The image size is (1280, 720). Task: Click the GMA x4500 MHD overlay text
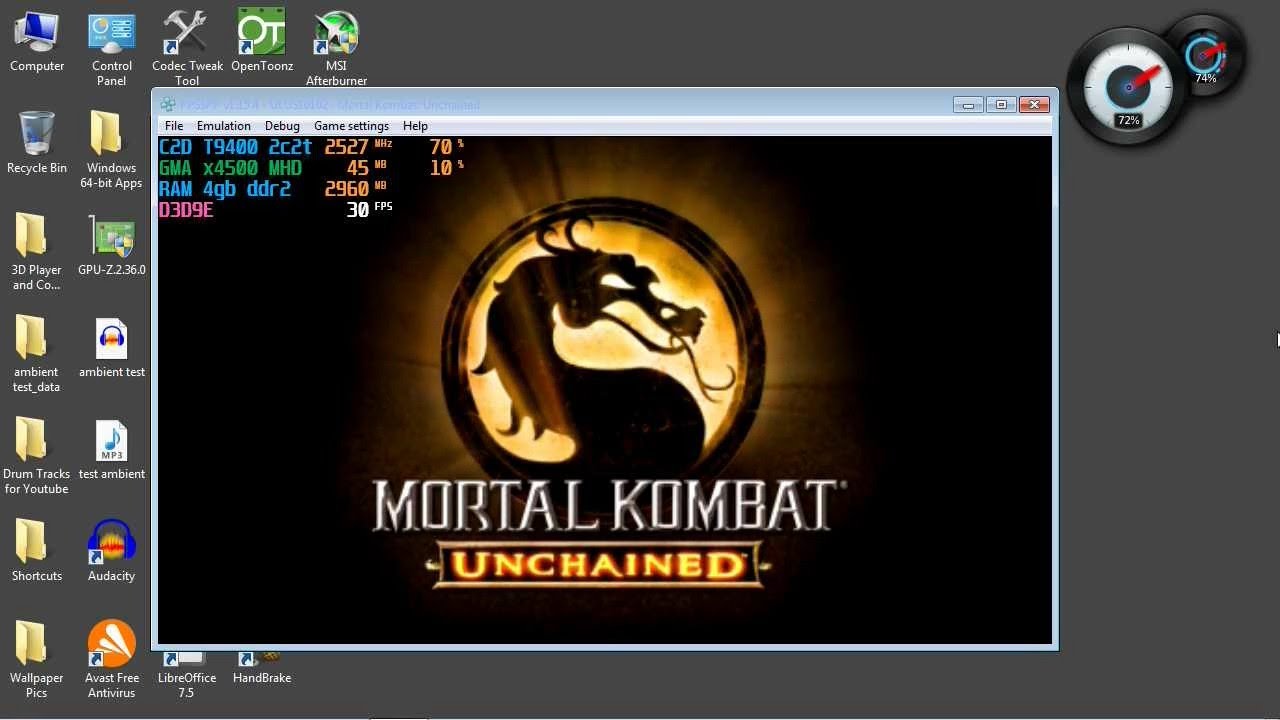[230, 168]
